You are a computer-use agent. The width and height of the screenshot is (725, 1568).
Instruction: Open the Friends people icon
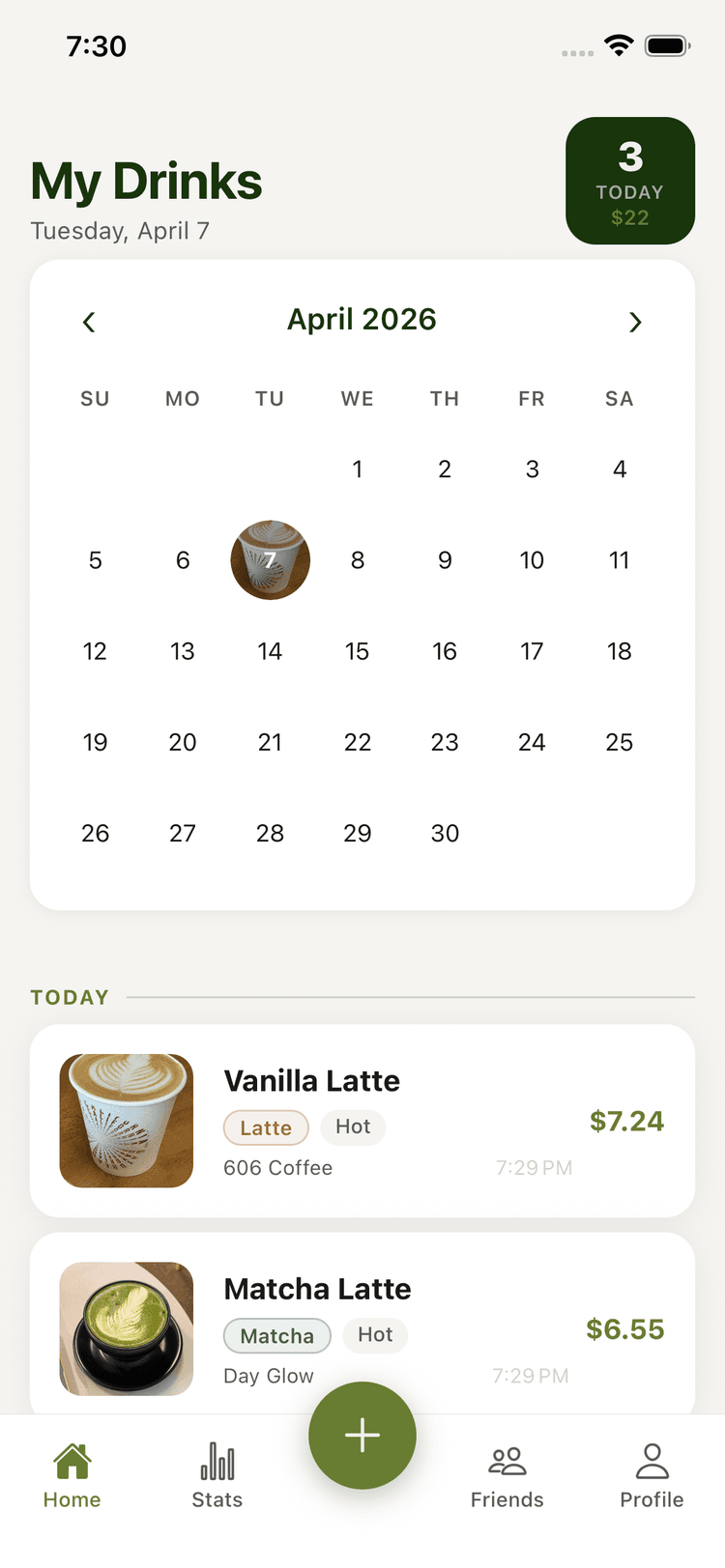[507, 1463]
